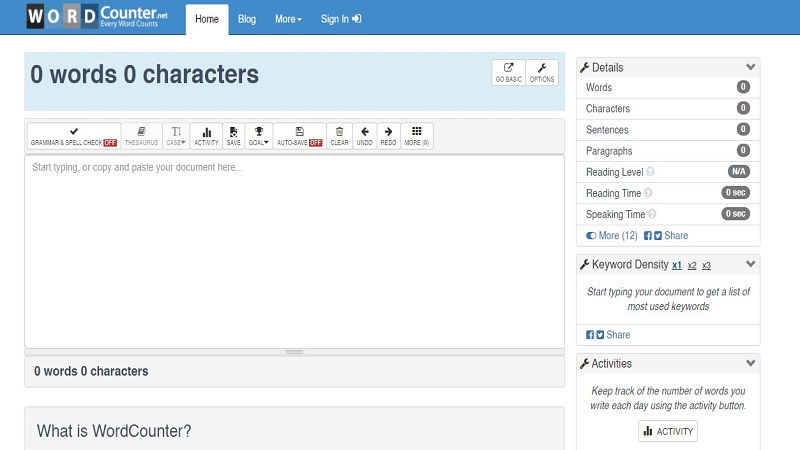Viewport: 800px width, 450px height.
Task: Click the Reading Level N/A badge
Action: coord(738,172)
